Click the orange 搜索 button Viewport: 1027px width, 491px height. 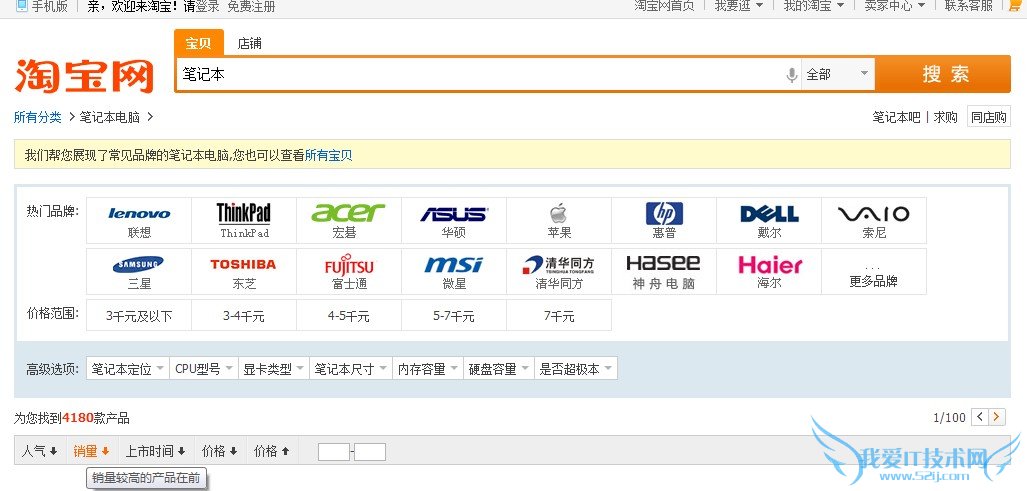point(944,74)
